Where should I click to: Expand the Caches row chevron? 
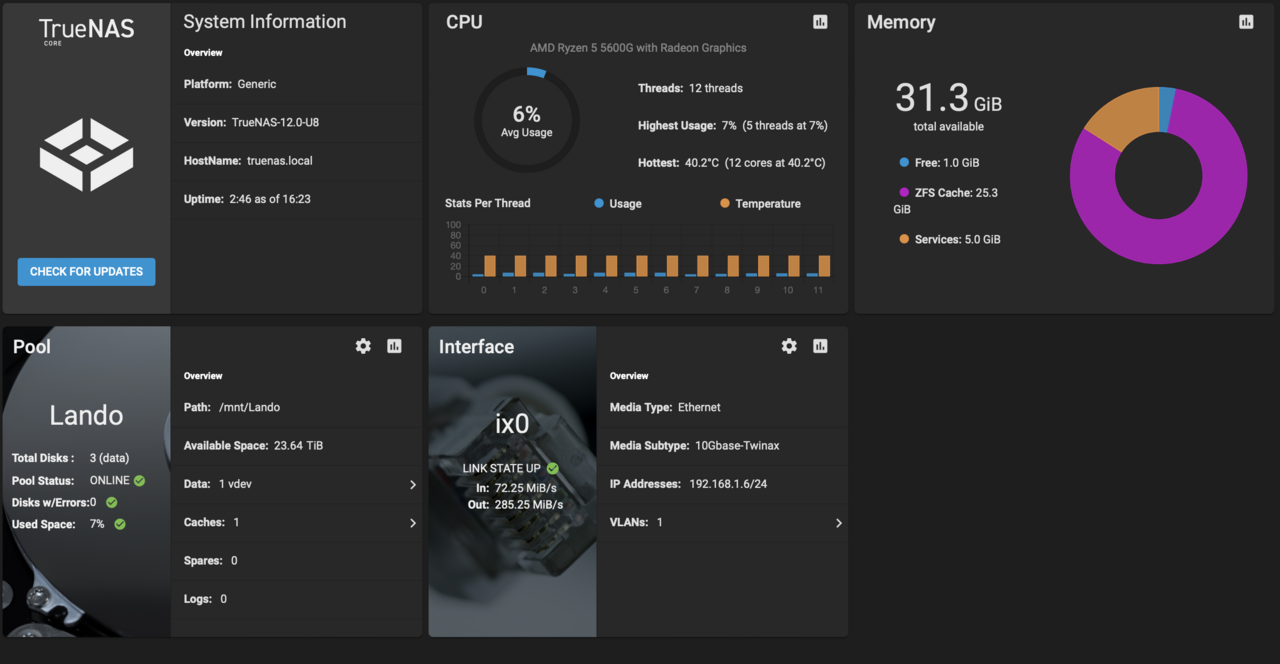[412, 523]
